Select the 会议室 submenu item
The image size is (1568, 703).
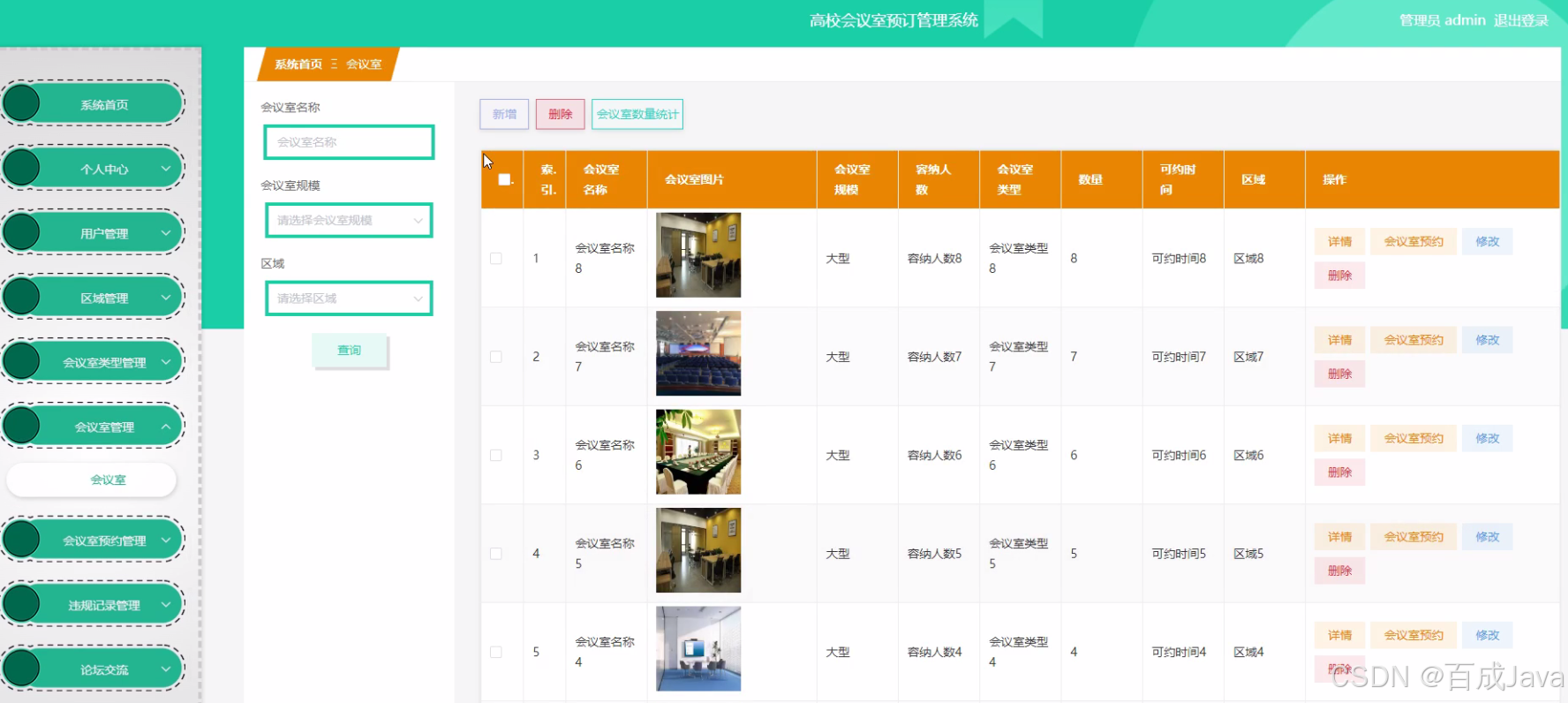[x=92, y=480]
